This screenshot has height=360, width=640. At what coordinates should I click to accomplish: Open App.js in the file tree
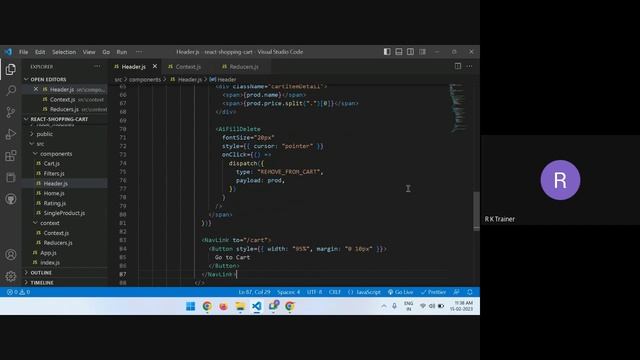point(48,253)
